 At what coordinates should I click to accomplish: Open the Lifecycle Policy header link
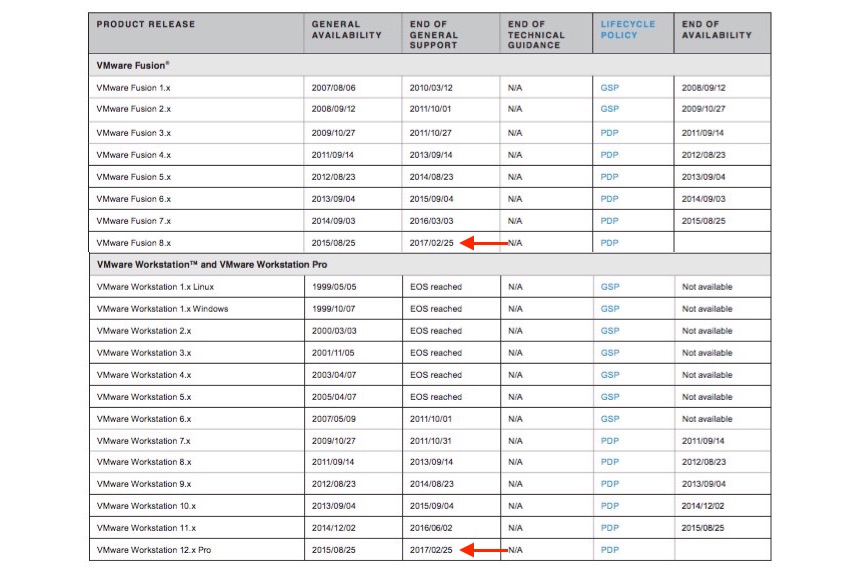(x=628, y=29)
